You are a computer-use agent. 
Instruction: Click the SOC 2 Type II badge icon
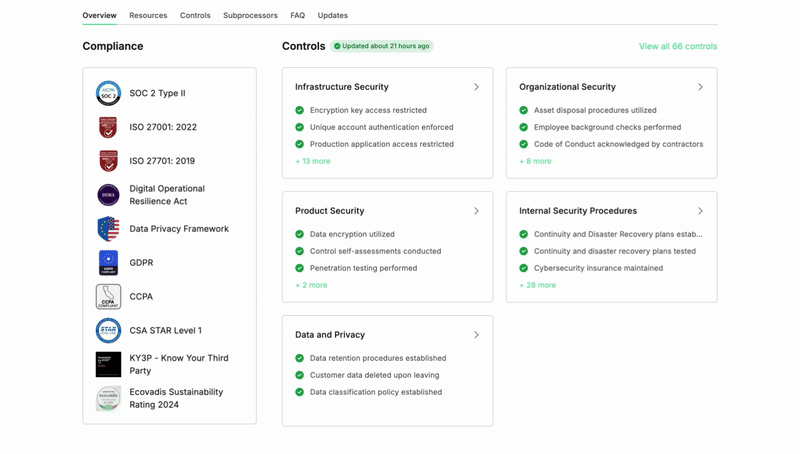[108, 93]
